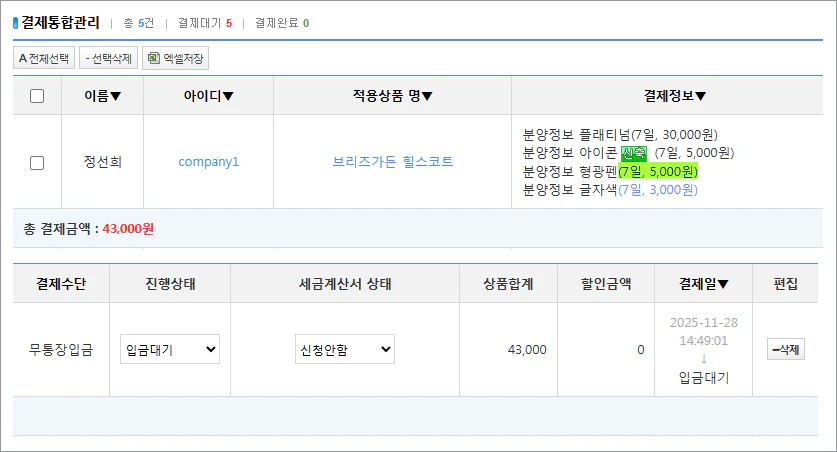Open the 브리즈가든 힐스코트 product link
The image size is (837, 452).
pos(392,162)
